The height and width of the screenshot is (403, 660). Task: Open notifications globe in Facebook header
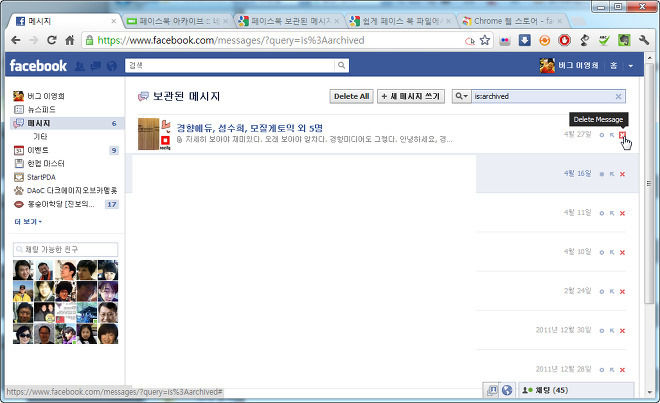(112, 66)
